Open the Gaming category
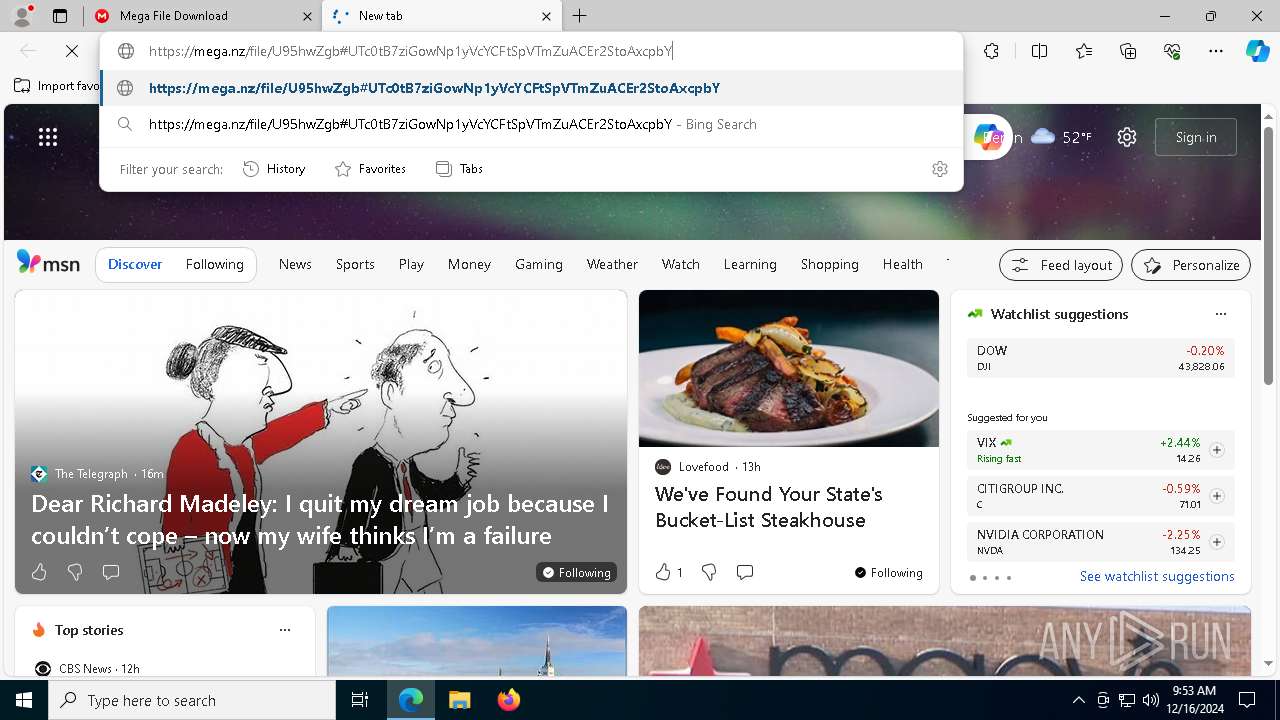 [539, 265]
